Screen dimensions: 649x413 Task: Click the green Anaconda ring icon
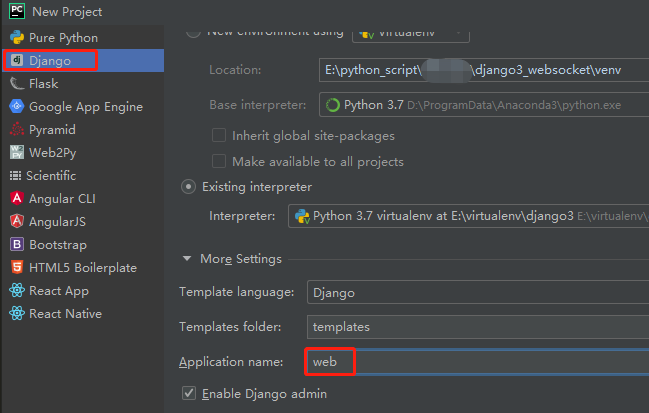[333, 105]
